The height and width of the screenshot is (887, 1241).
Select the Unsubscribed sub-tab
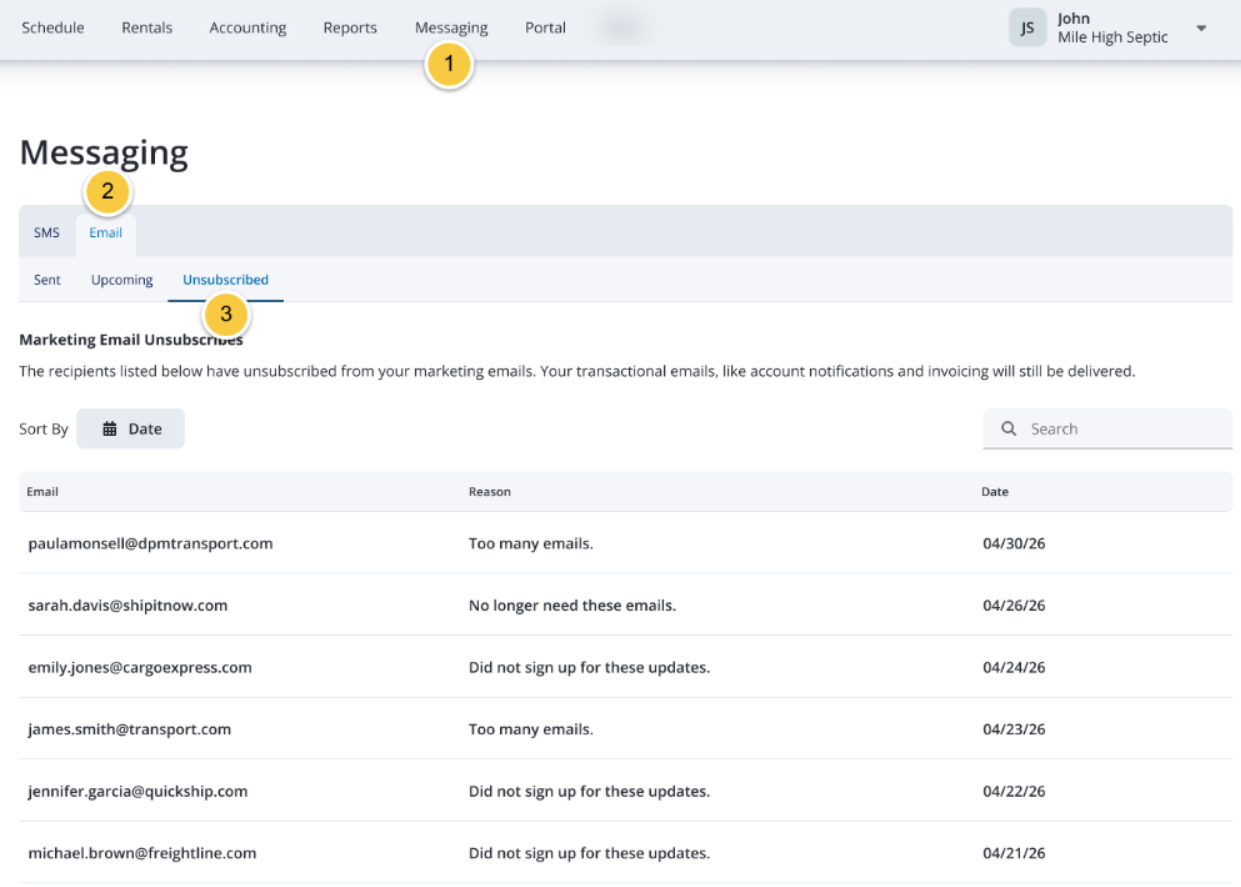click(225, 280)
